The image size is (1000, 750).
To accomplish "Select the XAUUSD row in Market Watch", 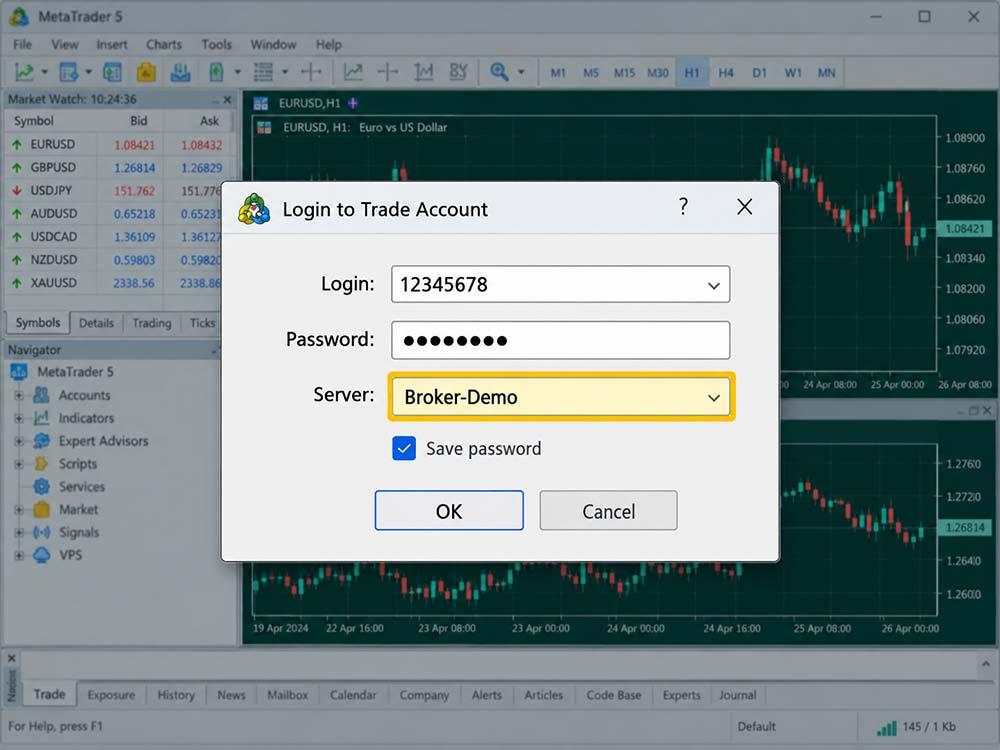I will click(x=115, y=283).
